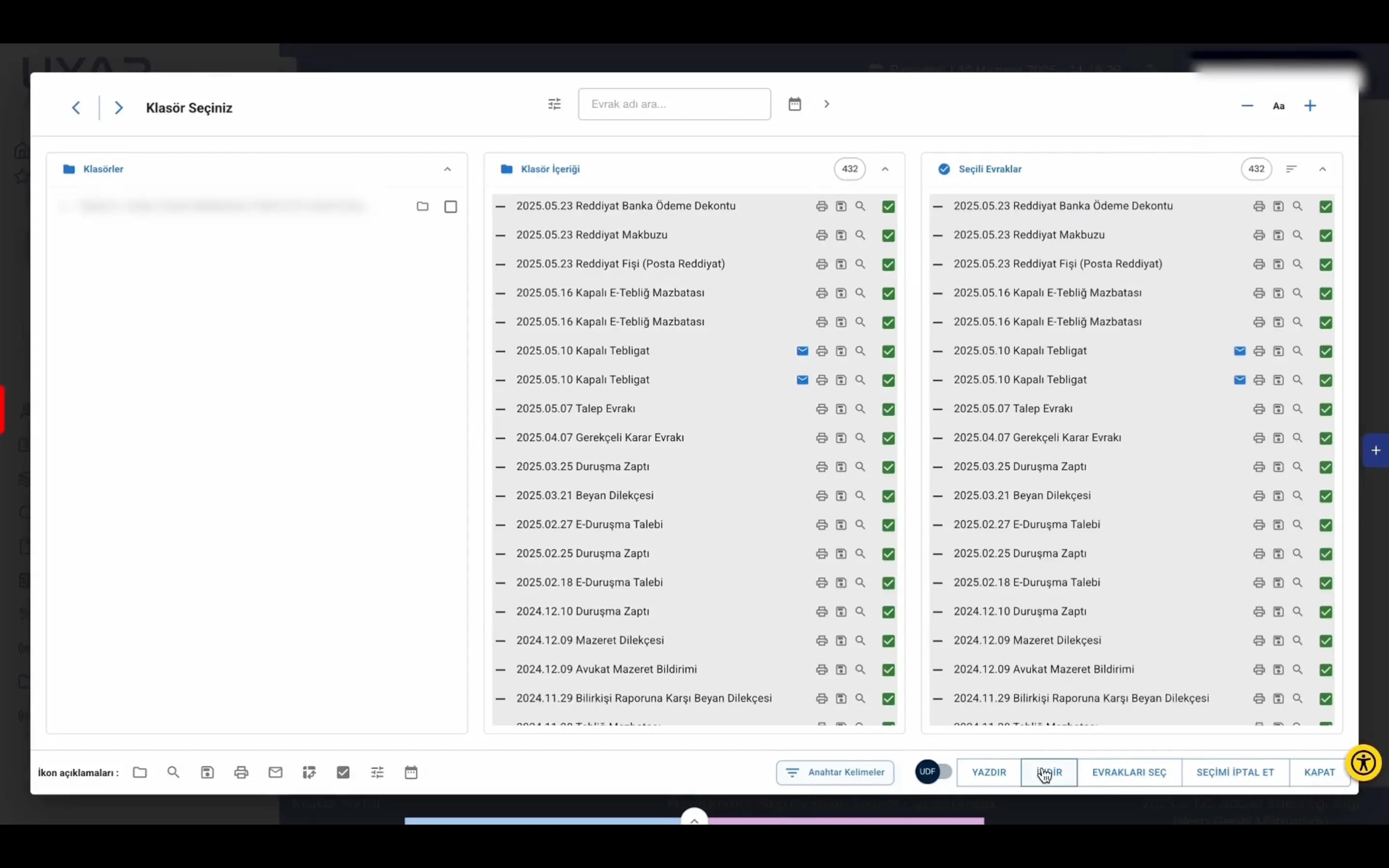
Task: Click SEÇİMİ İPTAL ET button
Action: [1235, 772]
